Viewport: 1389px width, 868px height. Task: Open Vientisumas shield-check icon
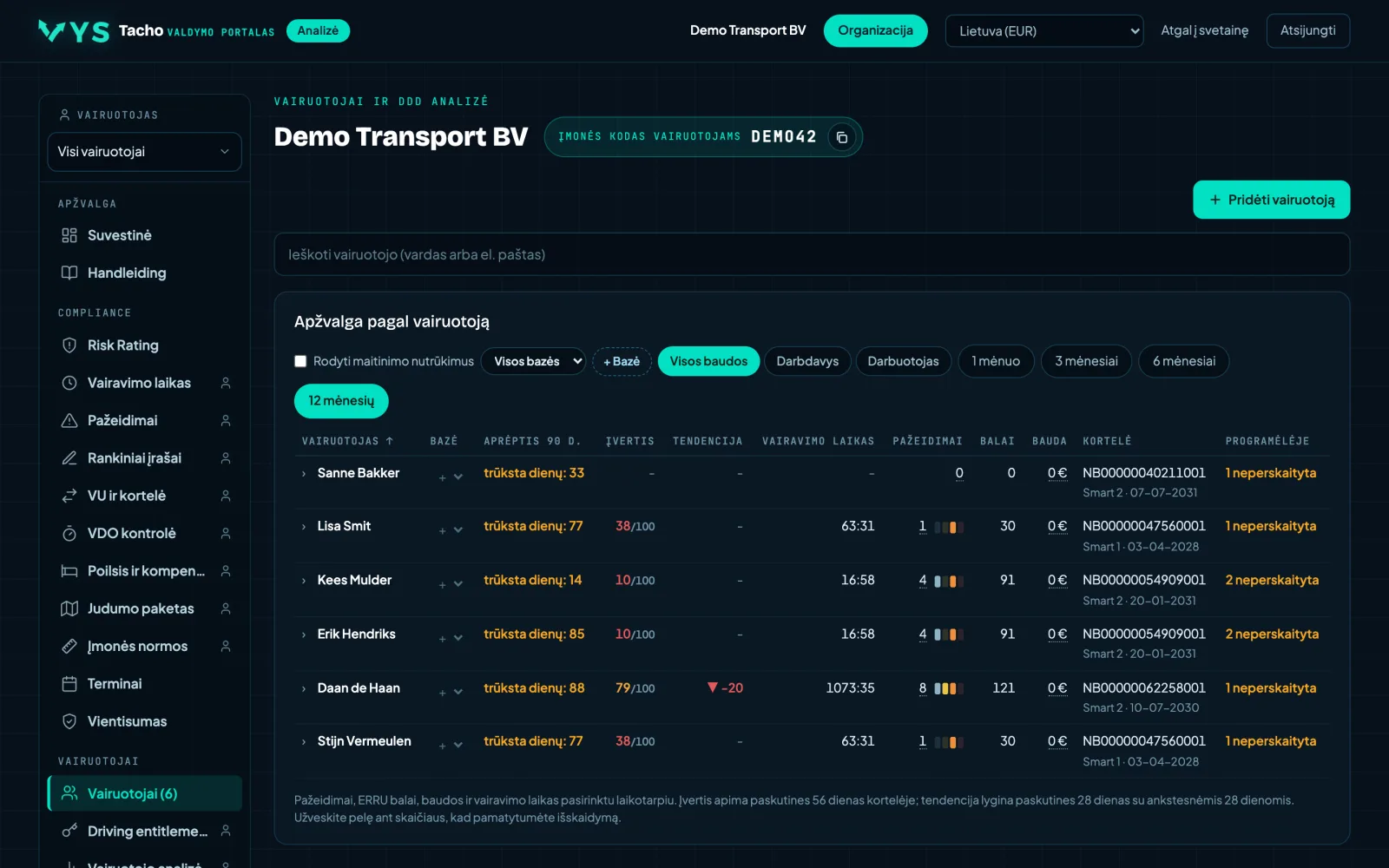[69, 721]
